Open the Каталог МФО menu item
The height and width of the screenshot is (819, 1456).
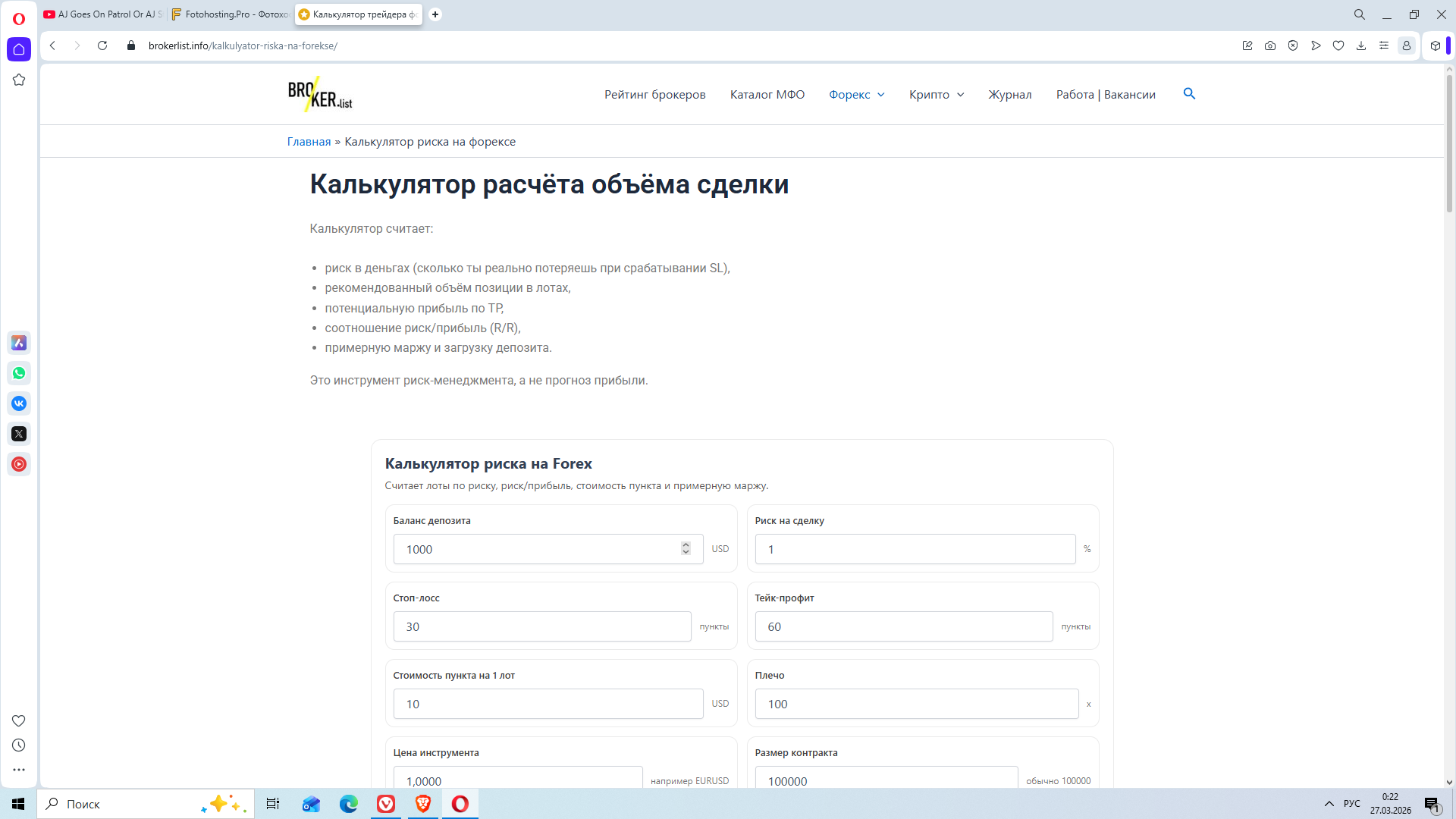click(x=767, y=94)
